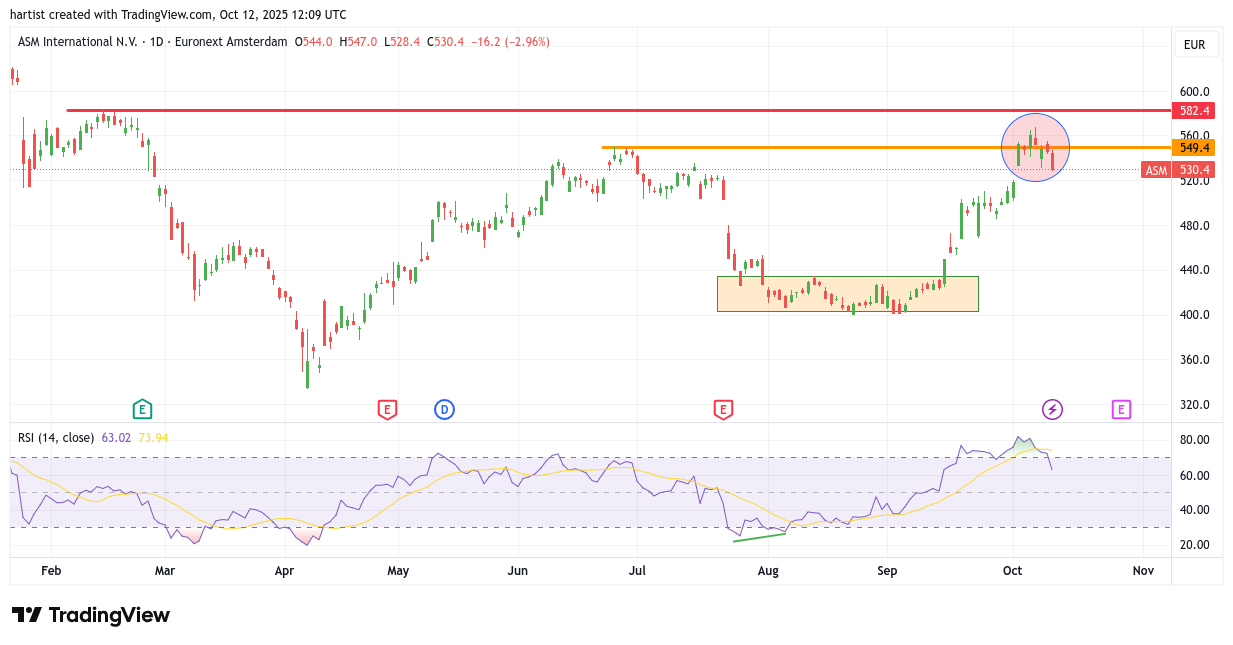Click the red earnings E marker in late July
This screenshot has width=1233, height=645.
(x=723, y=408)
